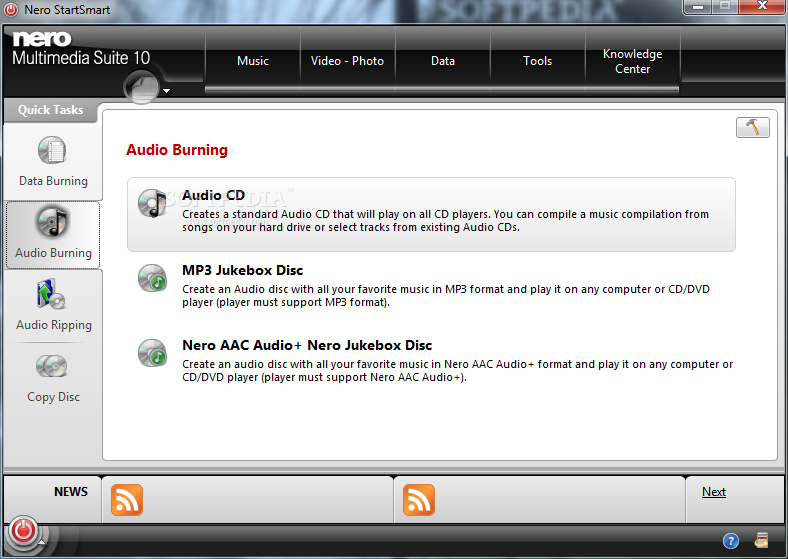This screenshot has height=559, width=788.
Task: Click the round launcher button under the Nero logo
Action: (142, 87)
